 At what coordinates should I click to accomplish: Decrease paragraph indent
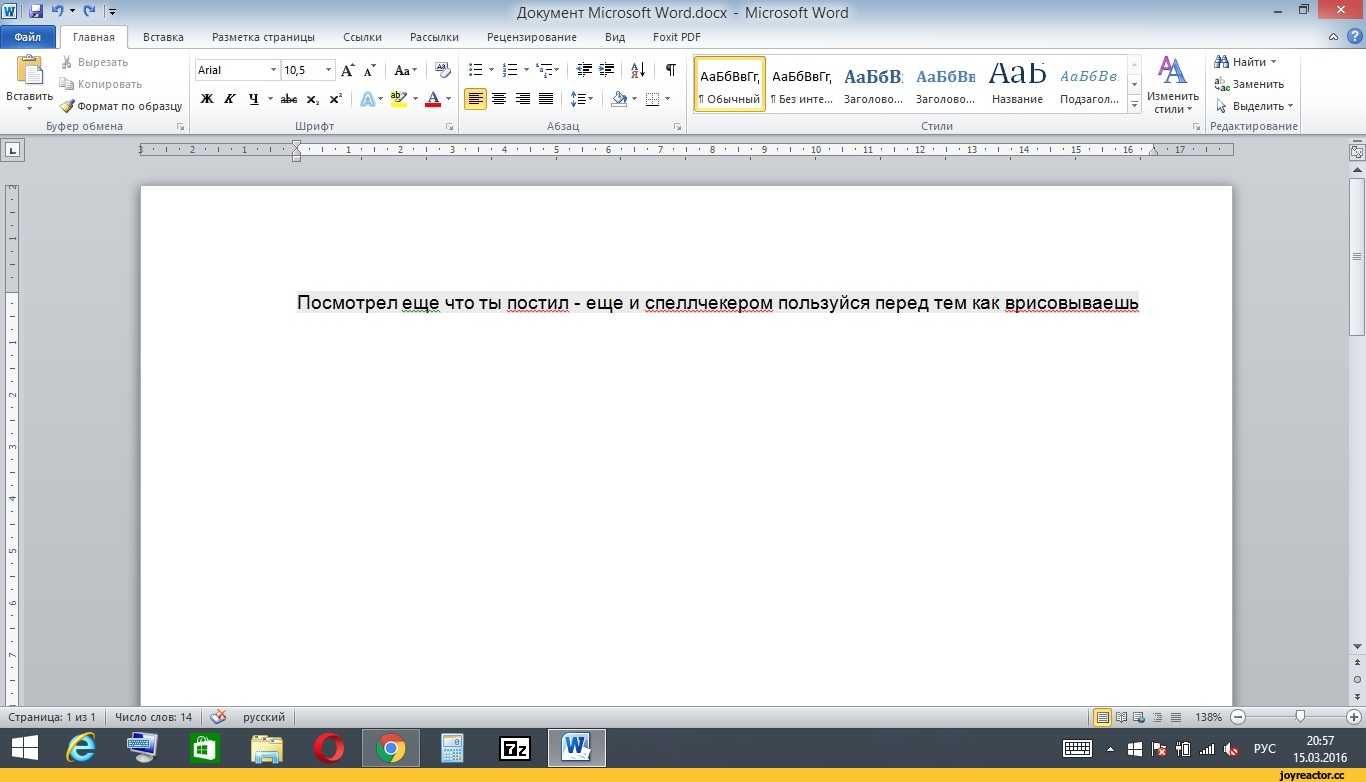(584, 70)
